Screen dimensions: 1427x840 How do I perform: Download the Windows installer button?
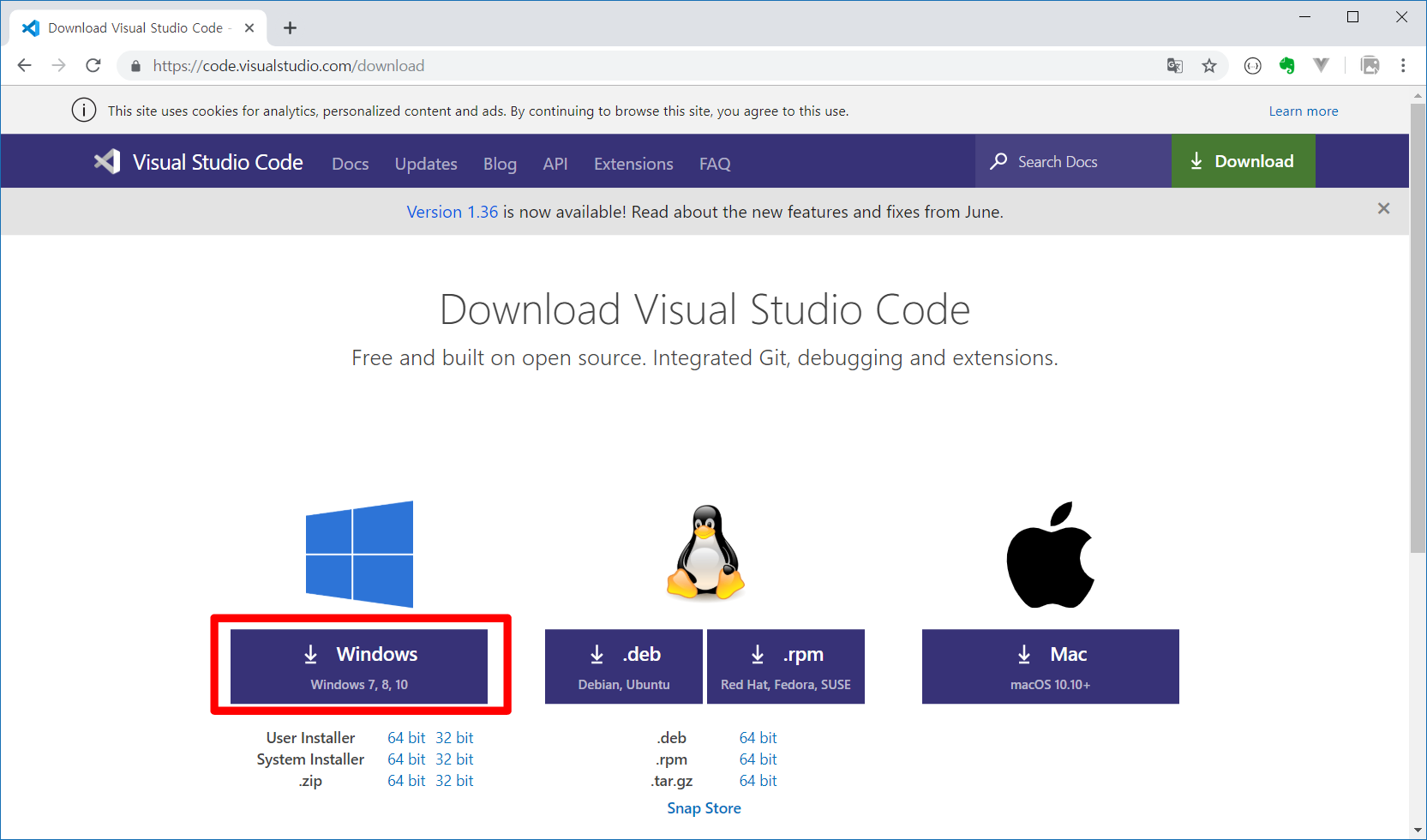[359, 667]
